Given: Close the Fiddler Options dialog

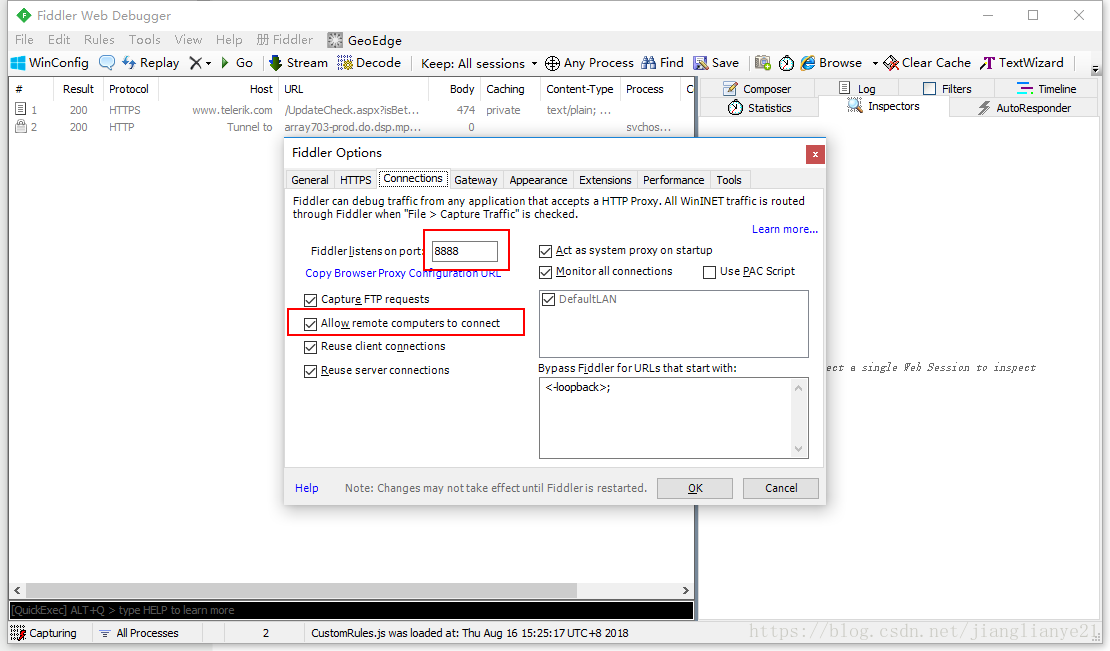Looking at the screenshot, I should tap(815, 154).
